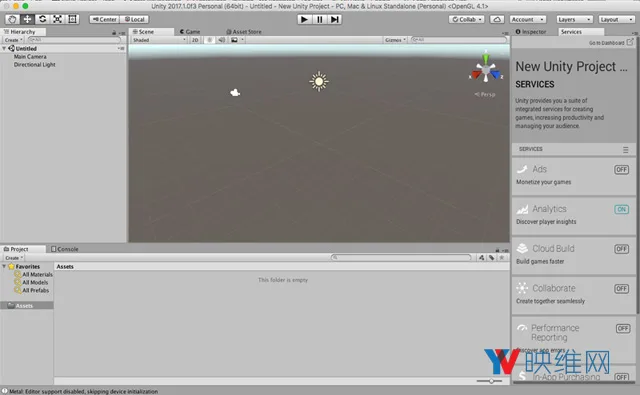Enable Performance Reporting service
This screenshot has width=640, height=395.
click(x=623, y=328)
